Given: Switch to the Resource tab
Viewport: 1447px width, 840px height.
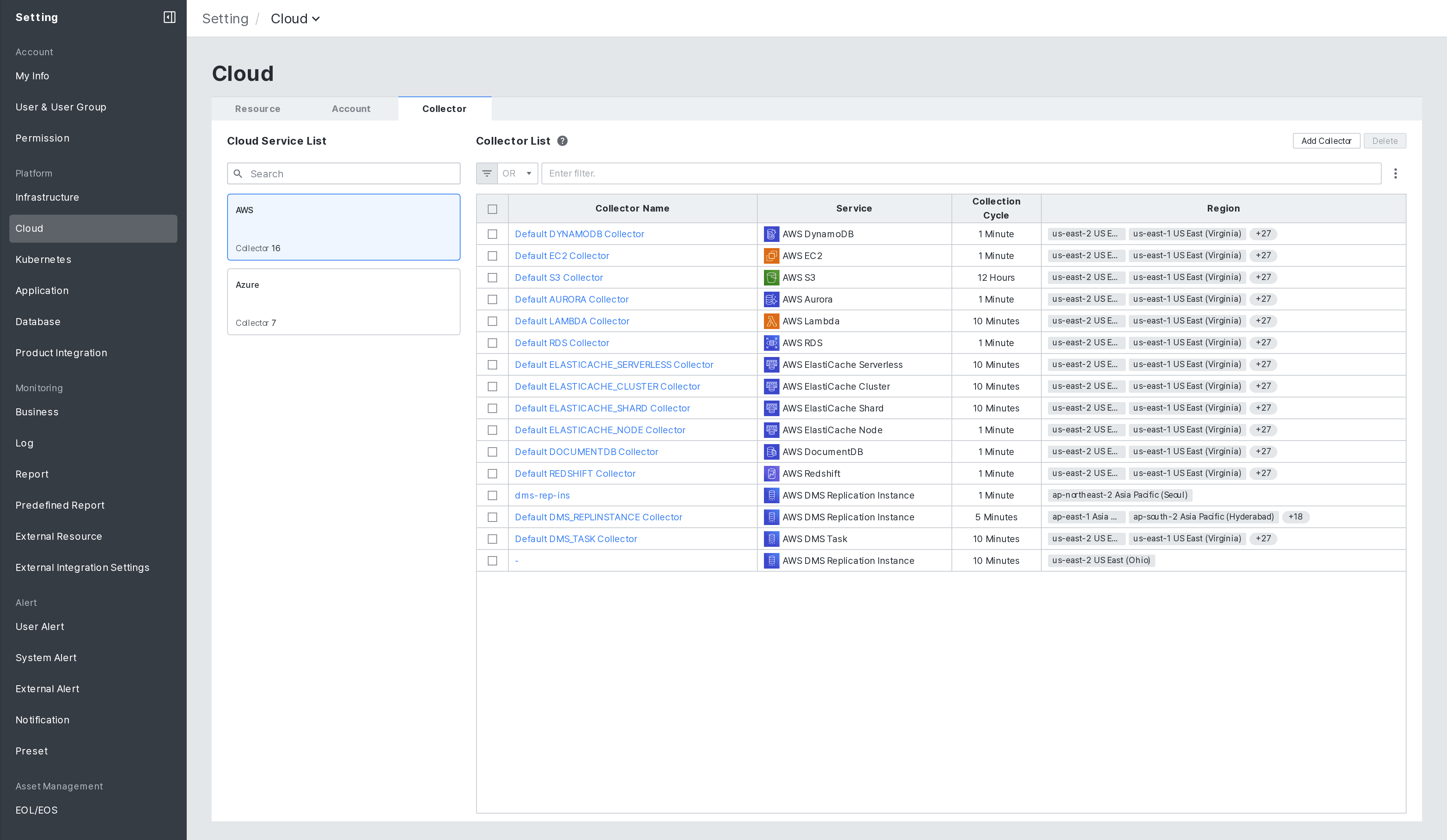Looking at the screenshot, I should (x=258, y=109).
